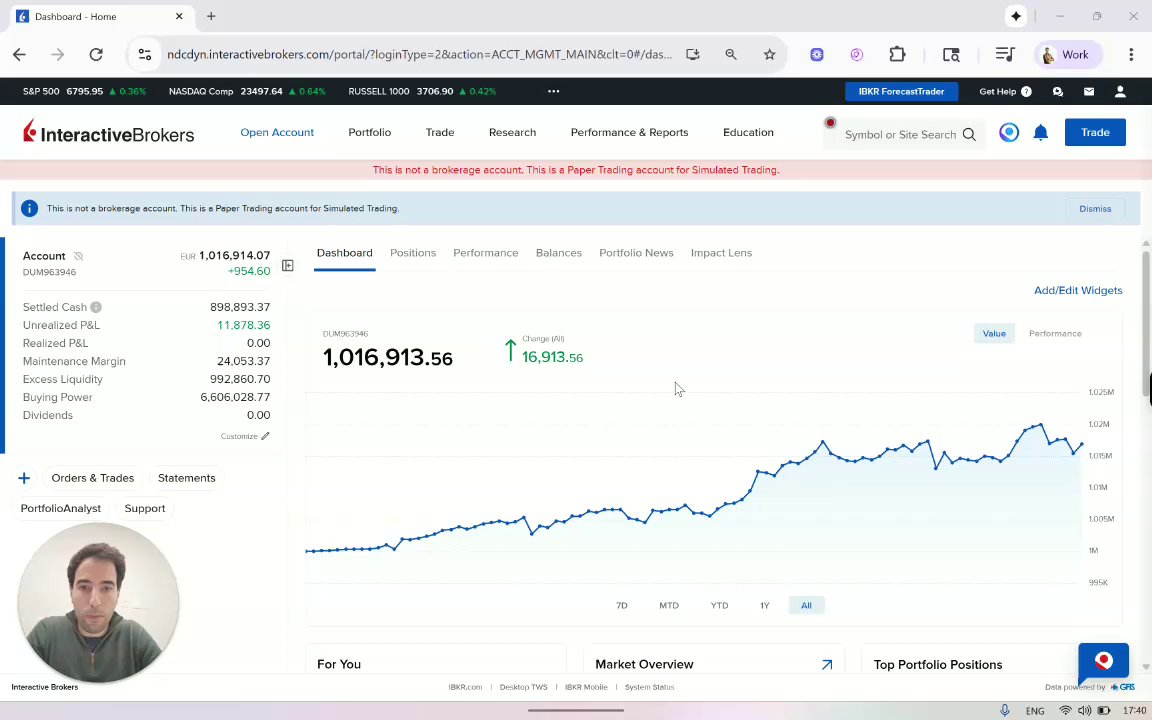Open the Portfolio menu

(370, 132)
